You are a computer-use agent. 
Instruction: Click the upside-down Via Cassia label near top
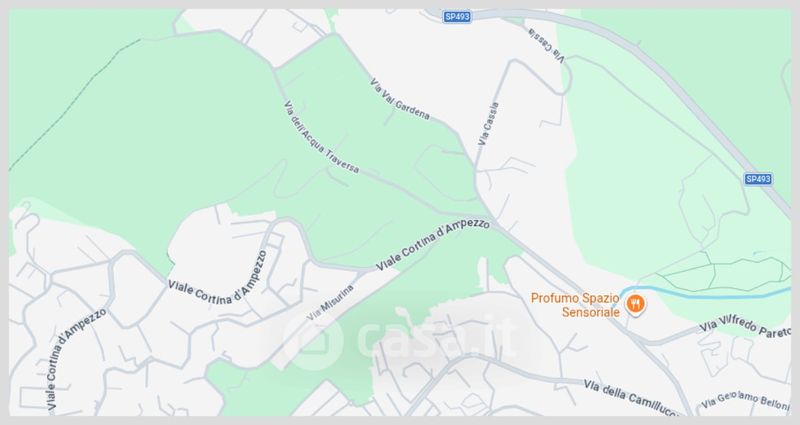click(x=546, y=45)
